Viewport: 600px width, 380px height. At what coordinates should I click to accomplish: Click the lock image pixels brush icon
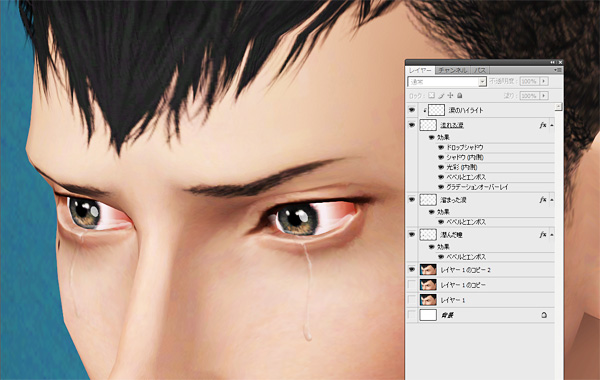441,95
